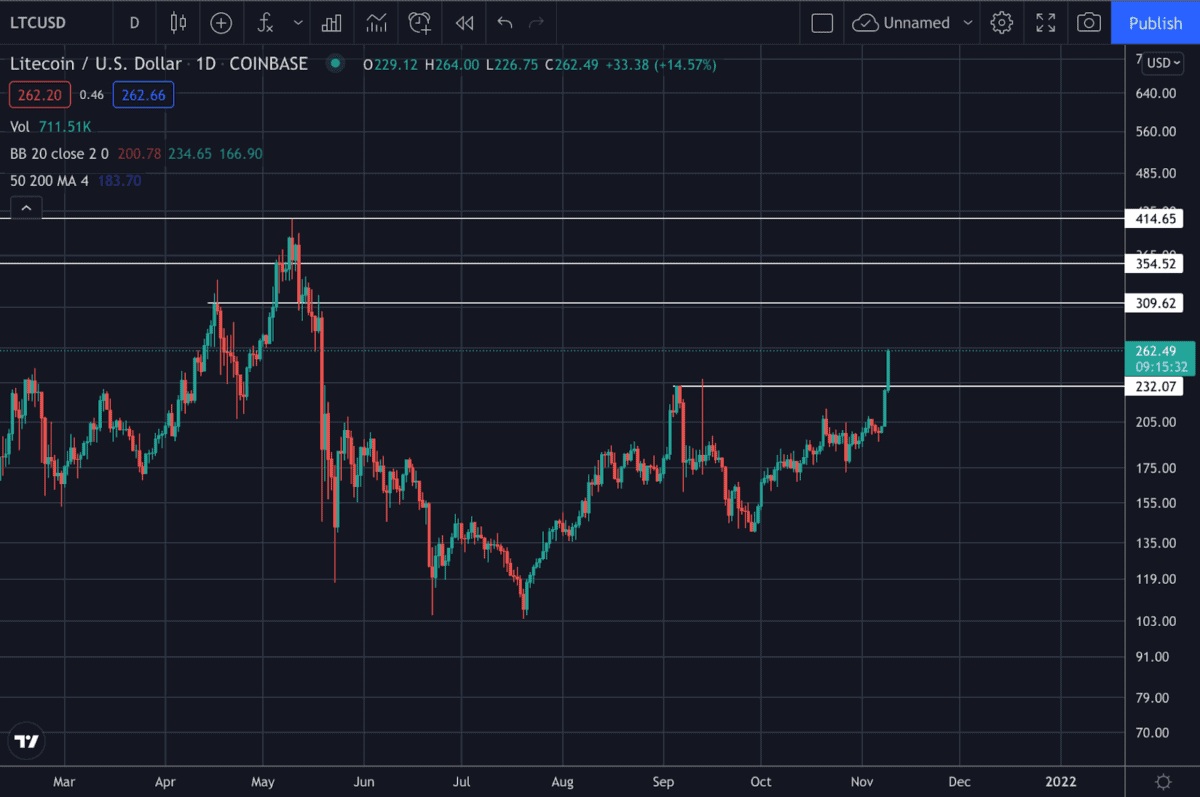Create an alert with the alarm clock icon

coord(420,22)
